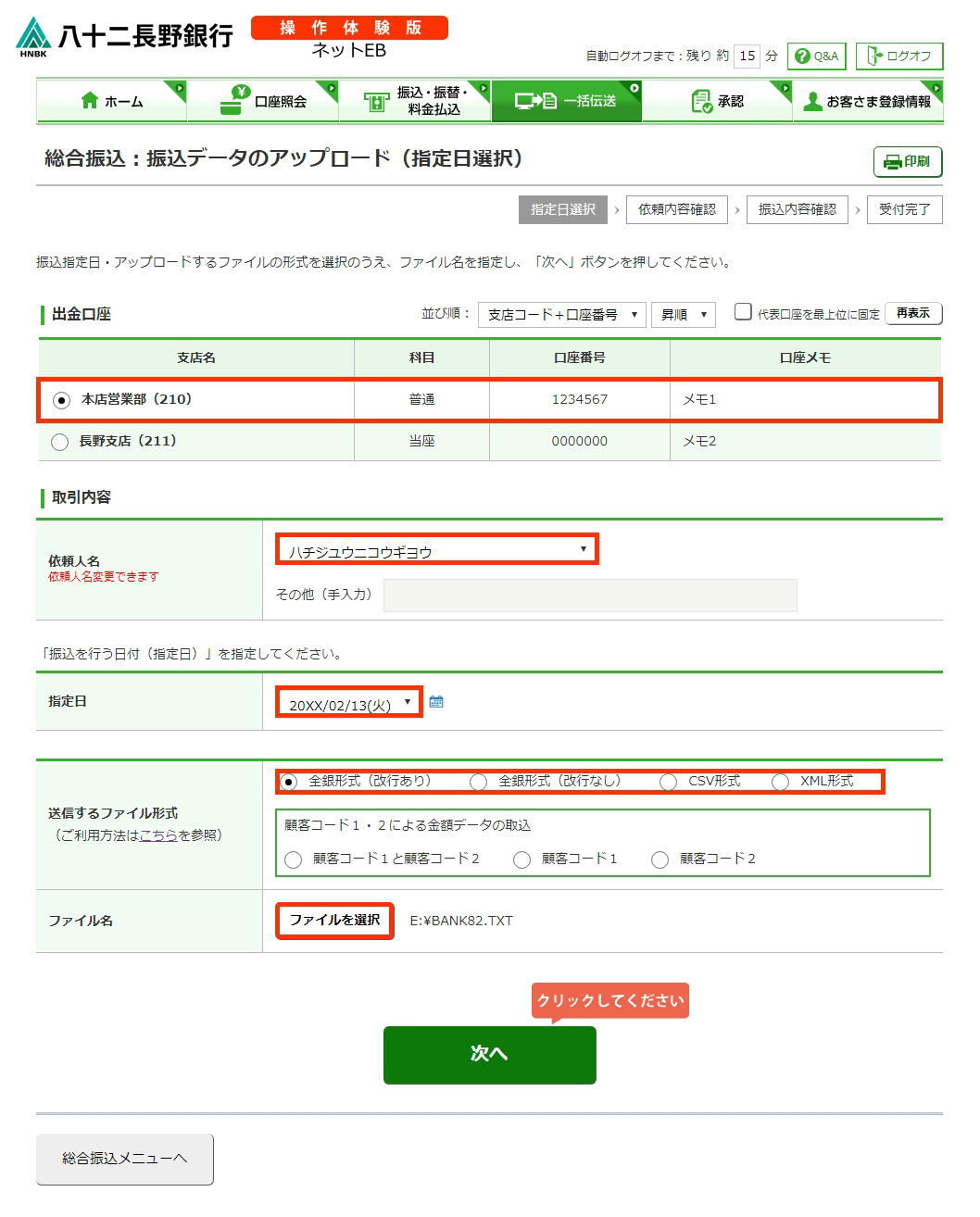Go to ホーム home tab
Image resolution: width=980 pixels, height=1217 pixels.
[x=112, y=101]
